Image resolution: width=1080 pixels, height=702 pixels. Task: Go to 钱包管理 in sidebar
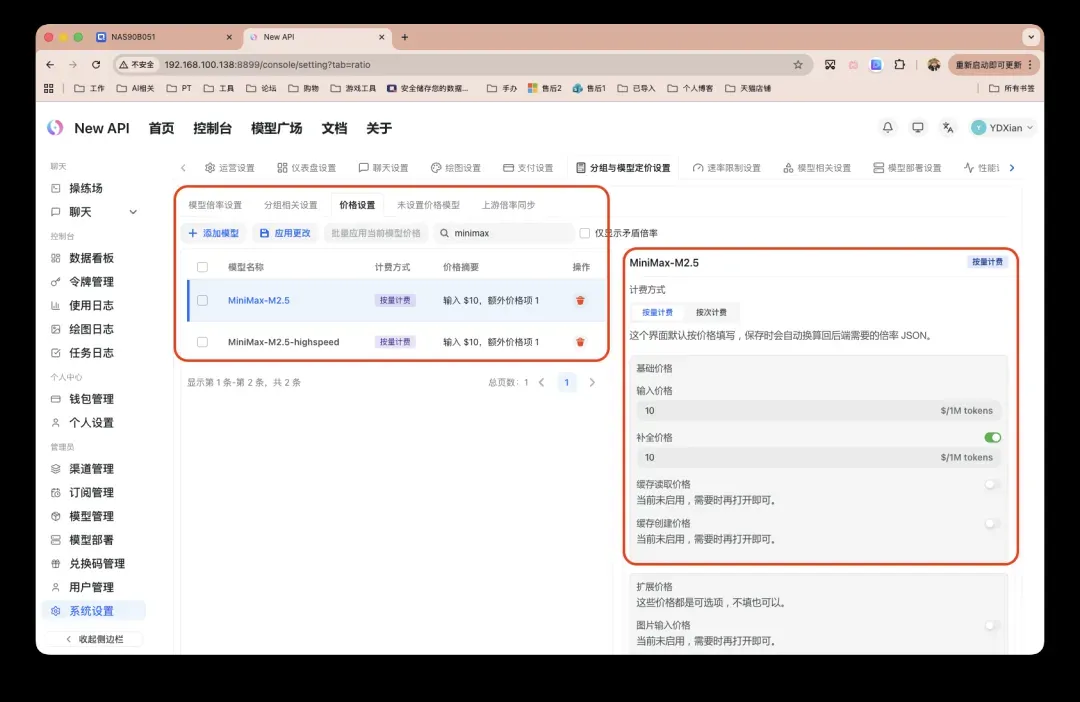tap(91, 399)
